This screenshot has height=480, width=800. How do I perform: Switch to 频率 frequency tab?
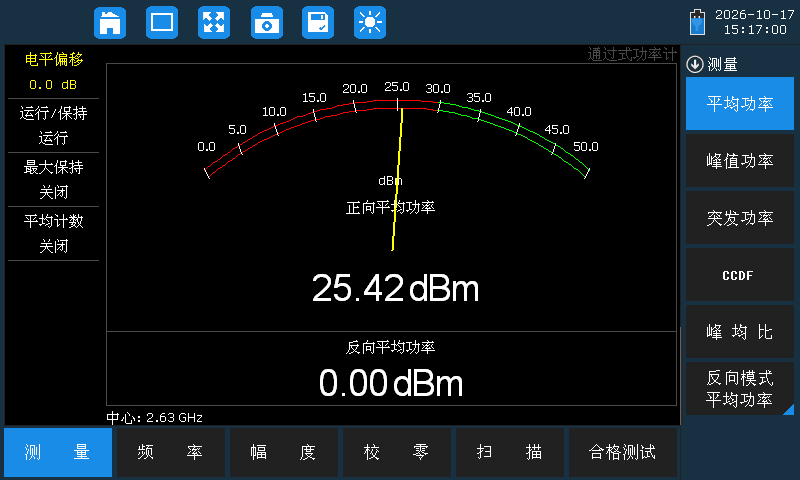coord(171,452)
